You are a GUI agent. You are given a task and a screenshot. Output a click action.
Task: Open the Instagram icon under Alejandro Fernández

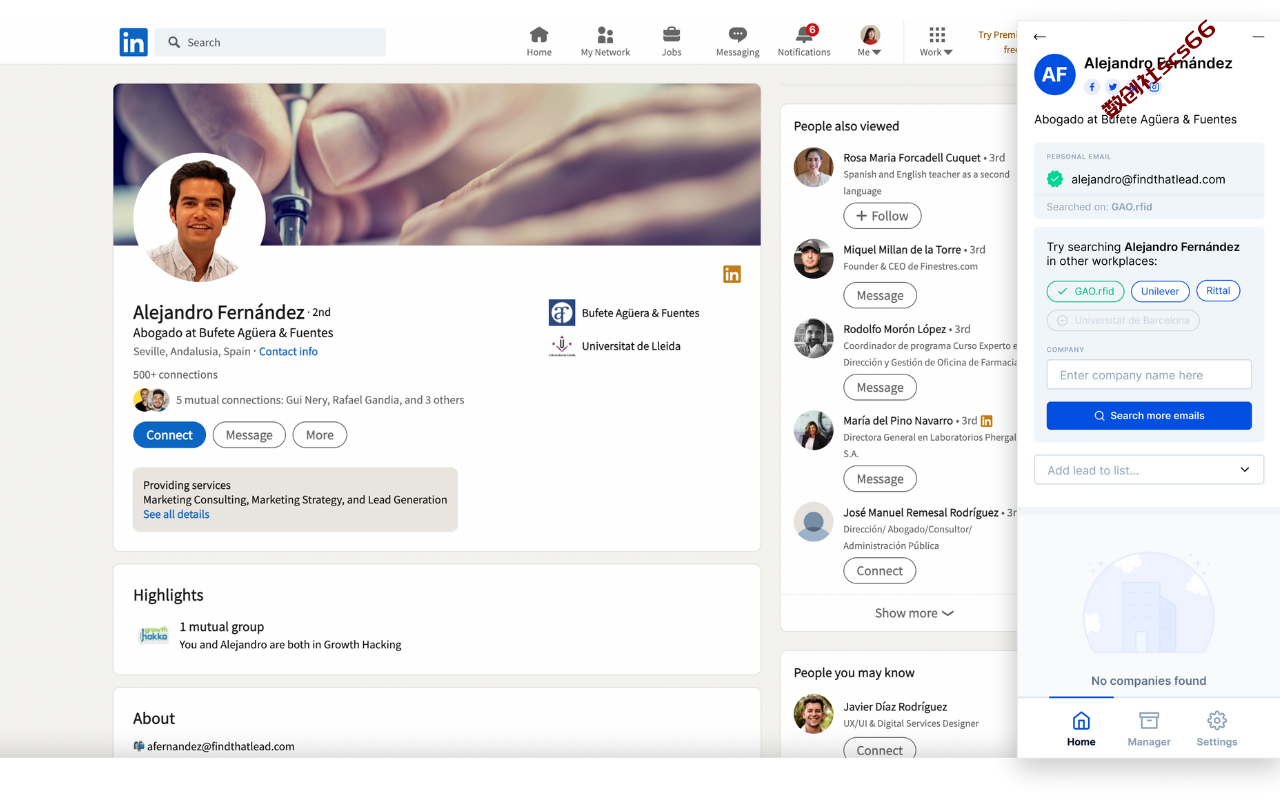tap(1154, 87)
